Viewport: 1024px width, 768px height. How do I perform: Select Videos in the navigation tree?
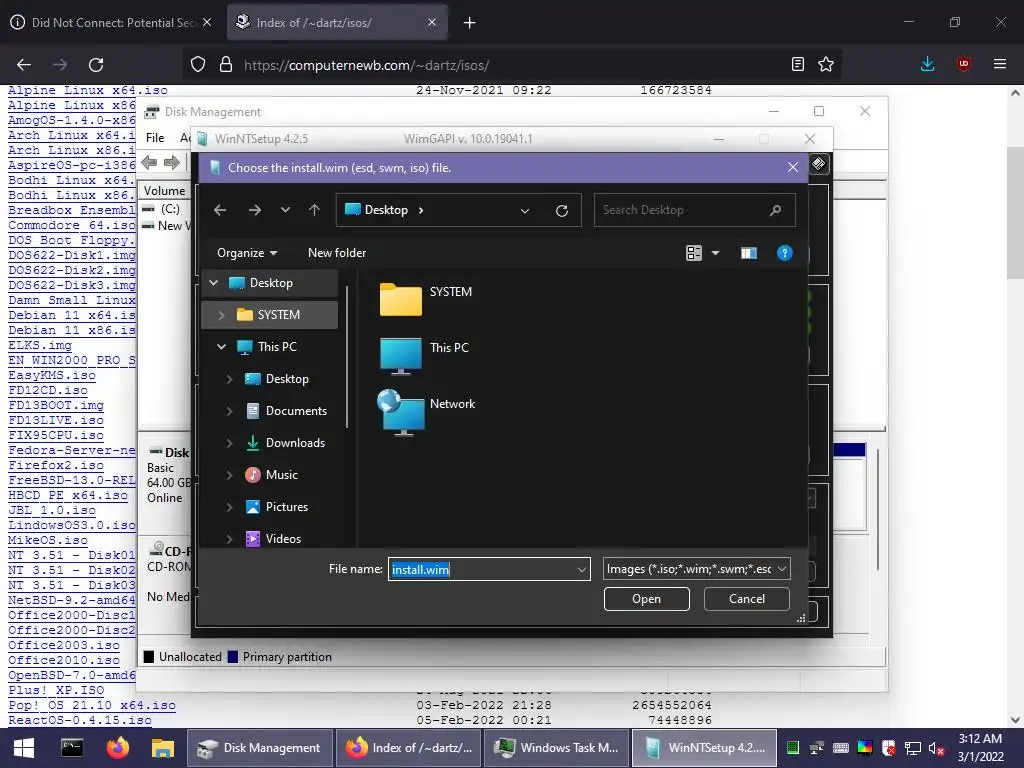(283, 539)
